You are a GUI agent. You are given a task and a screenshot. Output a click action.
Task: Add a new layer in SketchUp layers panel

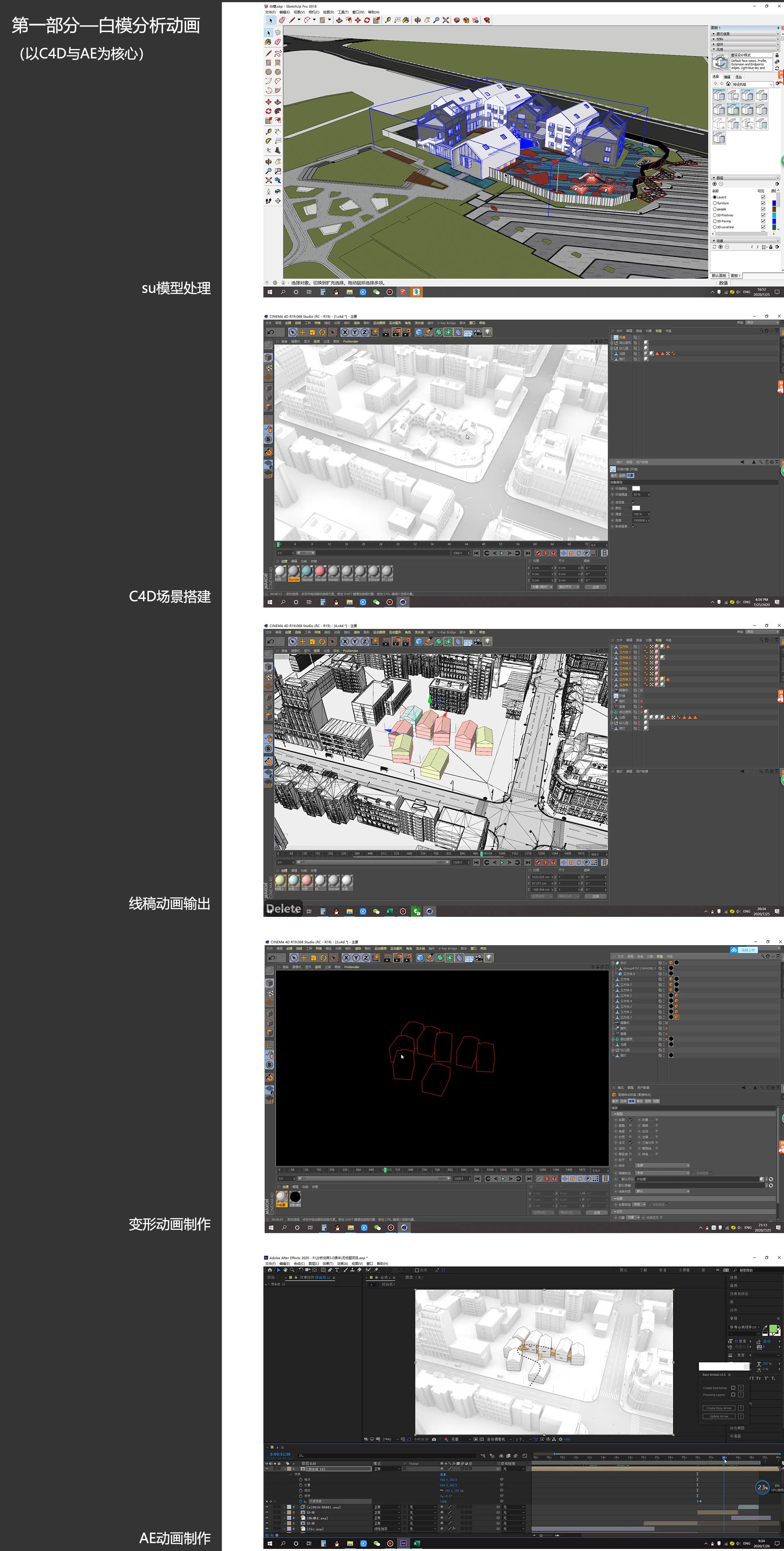(x=715, y=183)
